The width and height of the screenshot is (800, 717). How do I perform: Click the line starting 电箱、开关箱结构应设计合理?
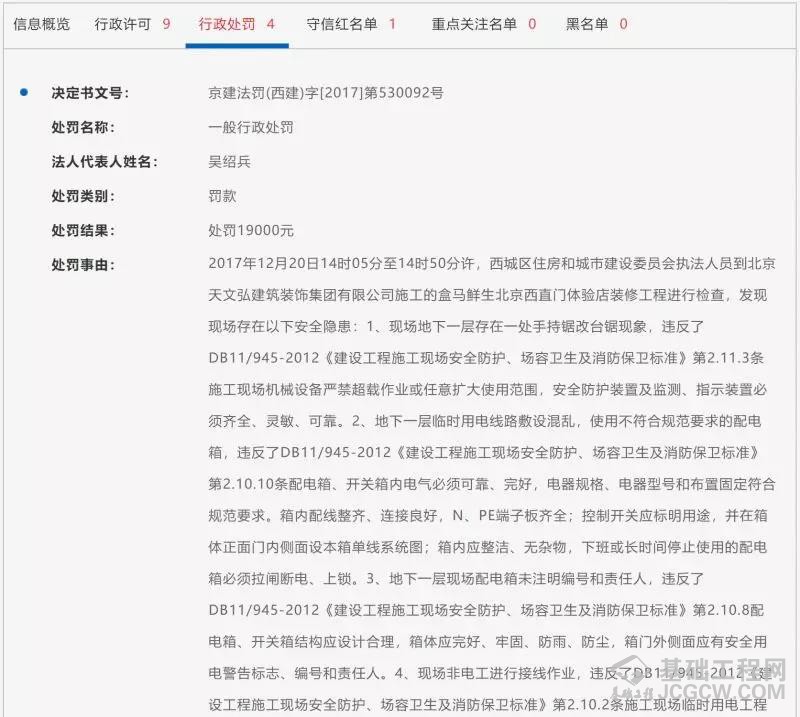487,641
